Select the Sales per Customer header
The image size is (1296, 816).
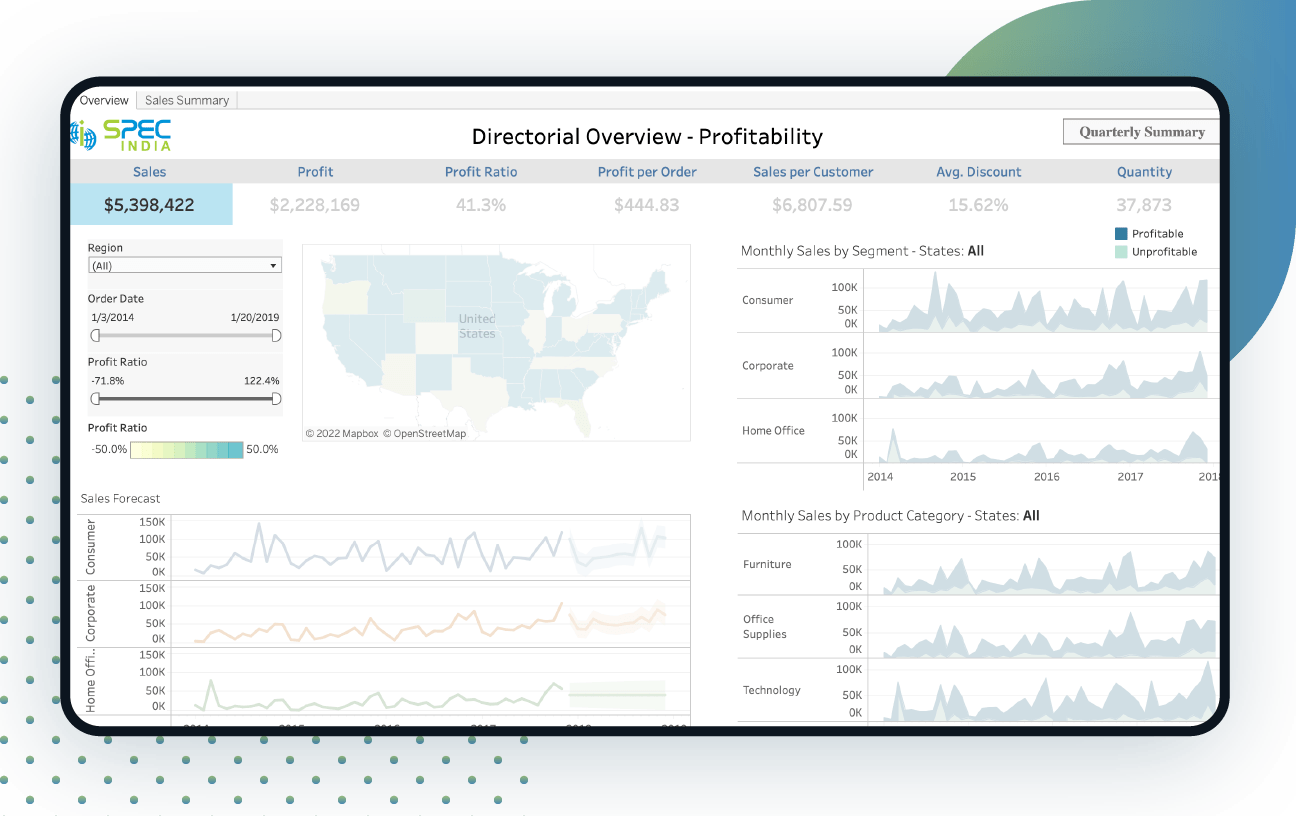(813, 172)
